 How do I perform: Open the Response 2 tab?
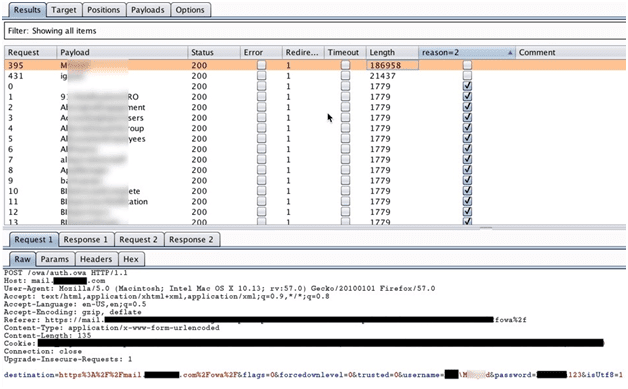[x=191, y=240]
